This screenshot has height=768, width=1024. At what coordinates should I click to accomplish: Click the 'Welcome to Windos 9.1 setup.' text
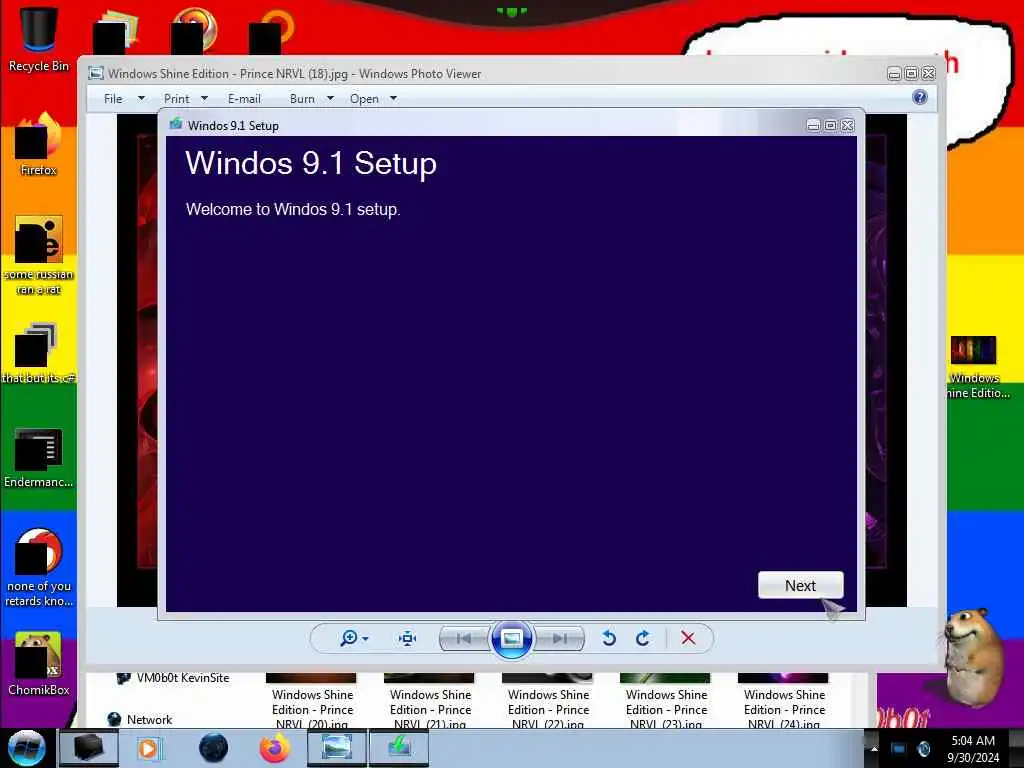pos(293,210)
